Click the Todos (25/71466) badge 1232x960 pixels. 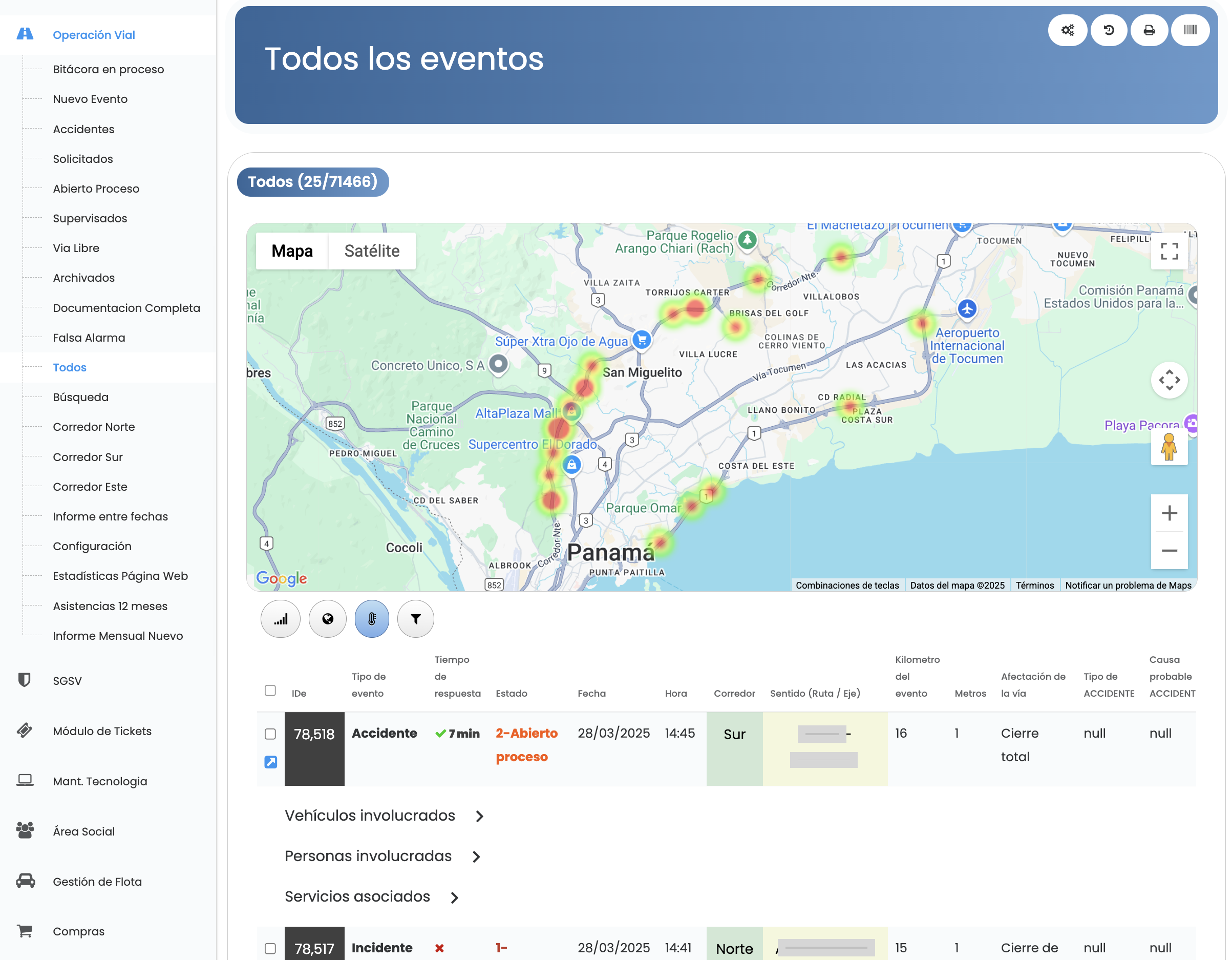click(x=314, y=182)
